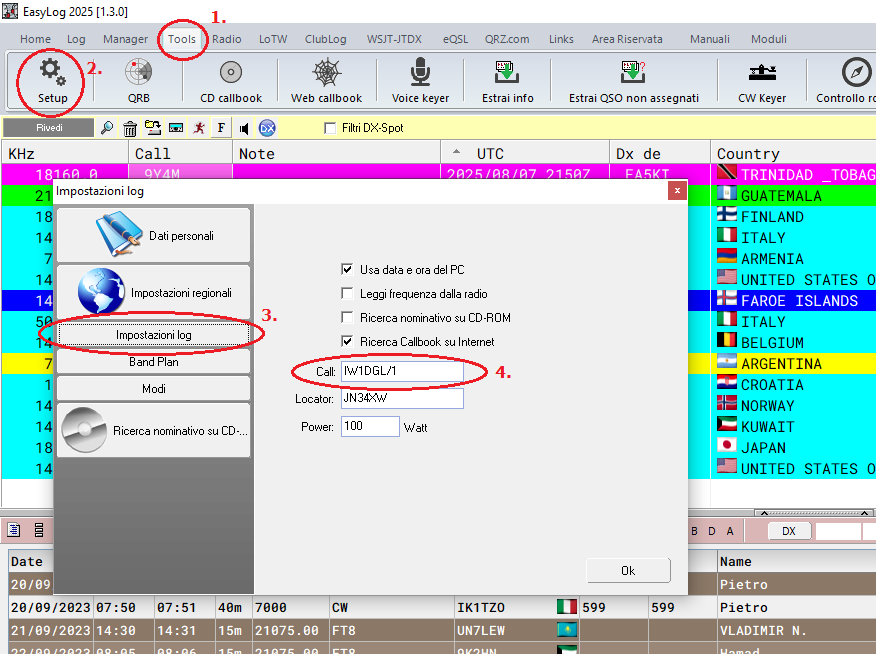
Task: Open the Radio menu tab
Action: click(x=226, y=39)
